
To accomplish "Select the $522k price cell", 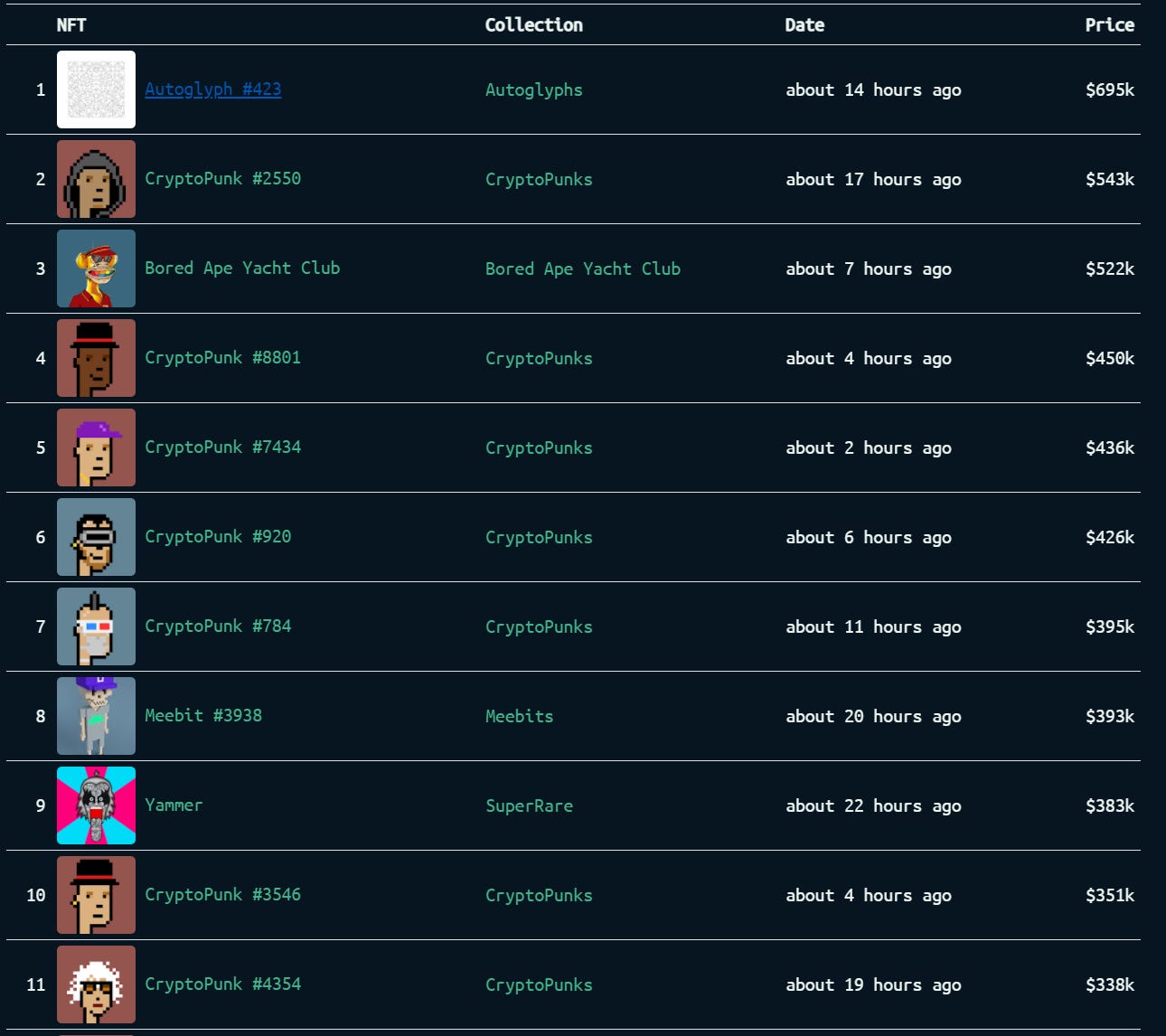I will pyautogui.click(x=1110, y=268).
